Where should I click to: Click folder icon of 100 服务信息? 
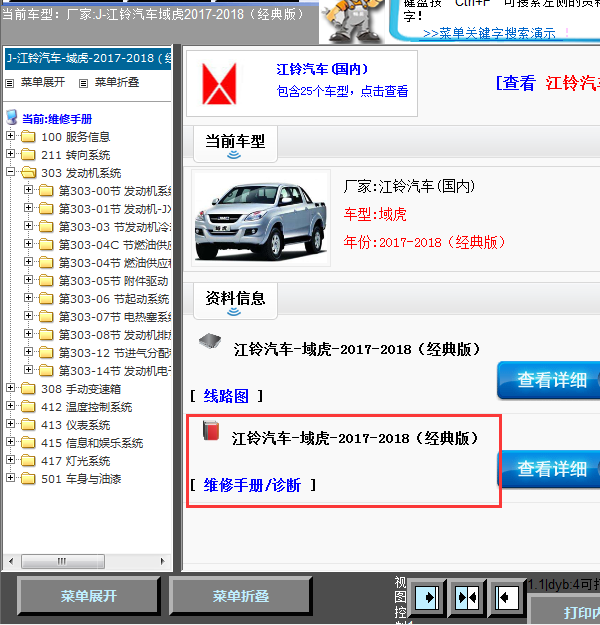28,137
